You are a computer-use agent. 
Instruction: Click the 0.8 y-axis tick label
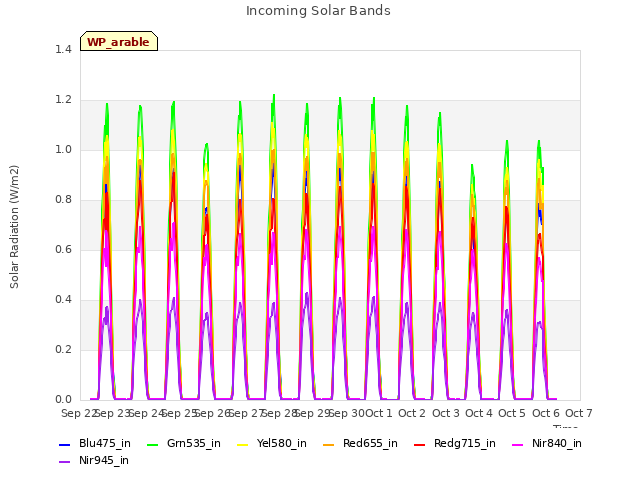pyautogui.click(x=63, y=200)
